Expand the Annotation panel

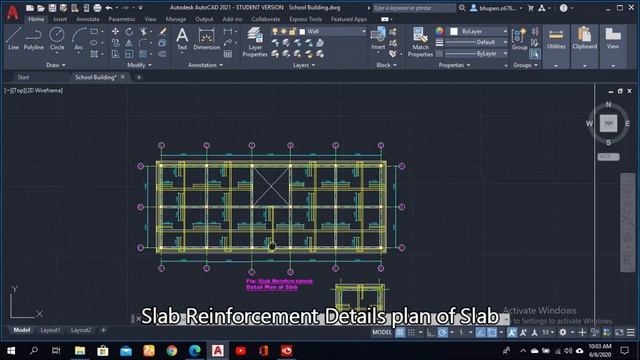tap(205, 65)
